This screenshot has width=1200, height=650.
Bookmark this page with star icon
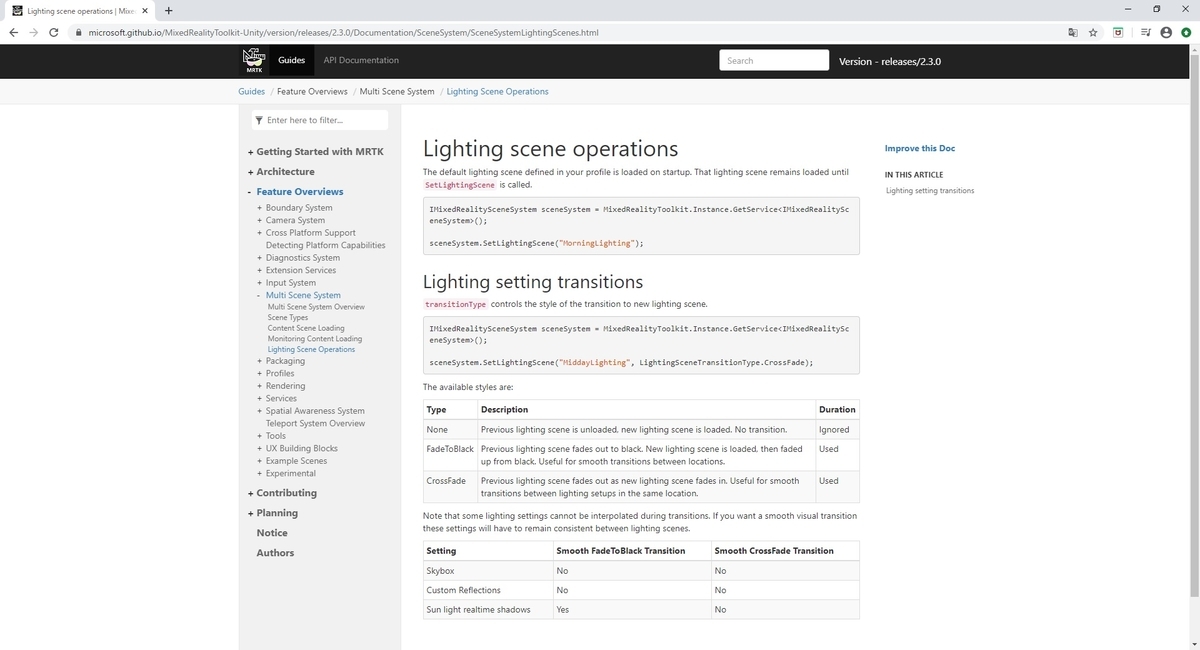(x=1093, y=32)
